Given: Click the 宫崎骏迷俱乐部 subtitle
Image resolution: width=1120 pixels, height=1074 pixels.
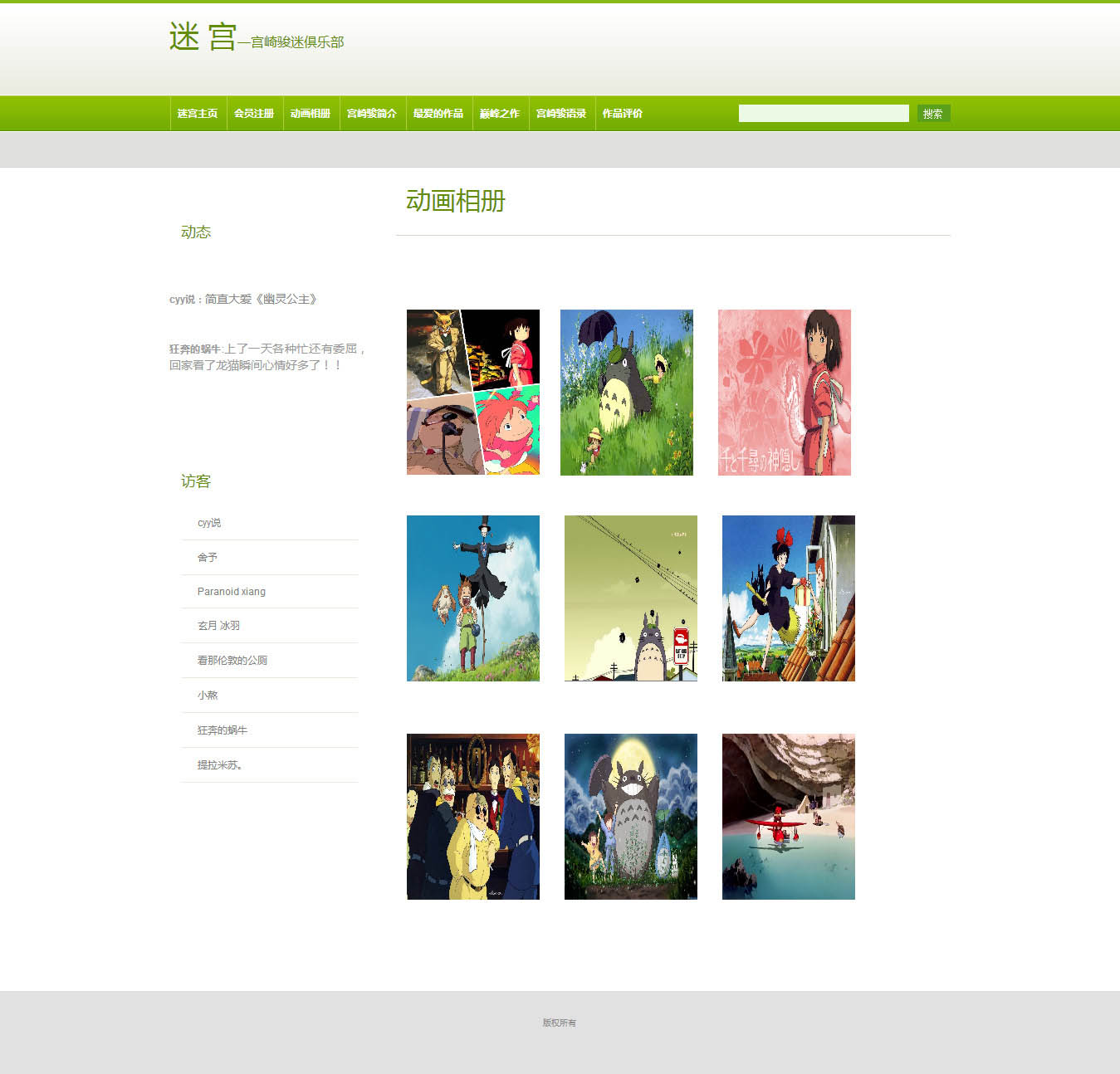Looking at the screenshot, I should (297, 42).
